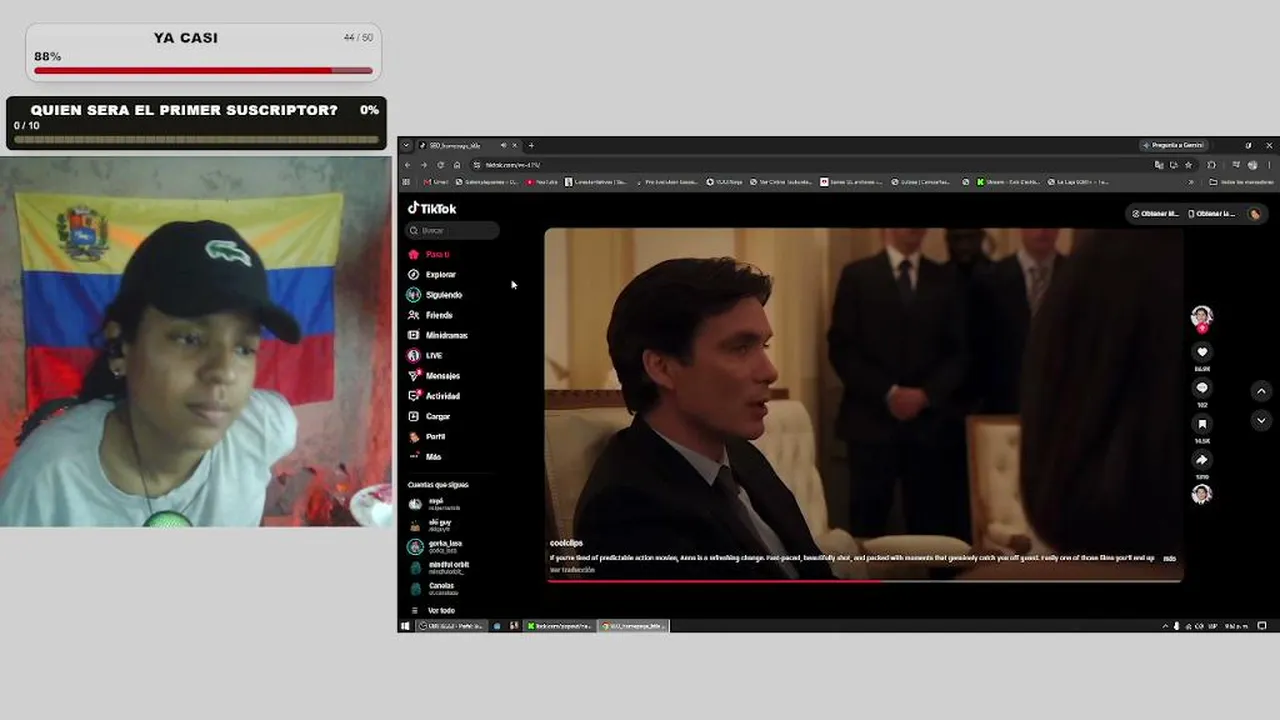Screen dimensions: 1280x720
Task: Show the hidden bookmarks overflow
Action: (1191, 182)
